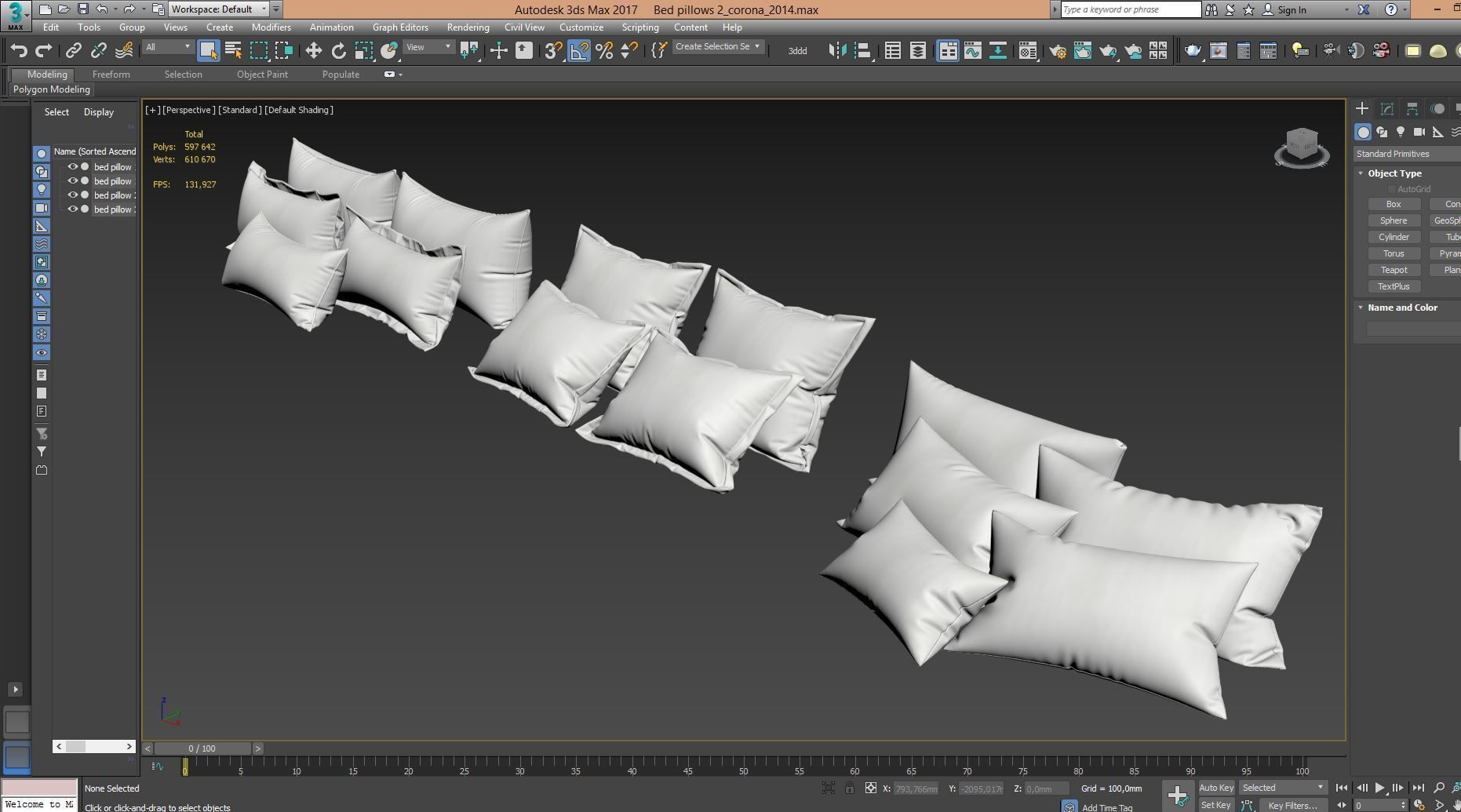Click the Box primitive button
This screenshot has height=812, width=1461.
tap(1394, 204)
